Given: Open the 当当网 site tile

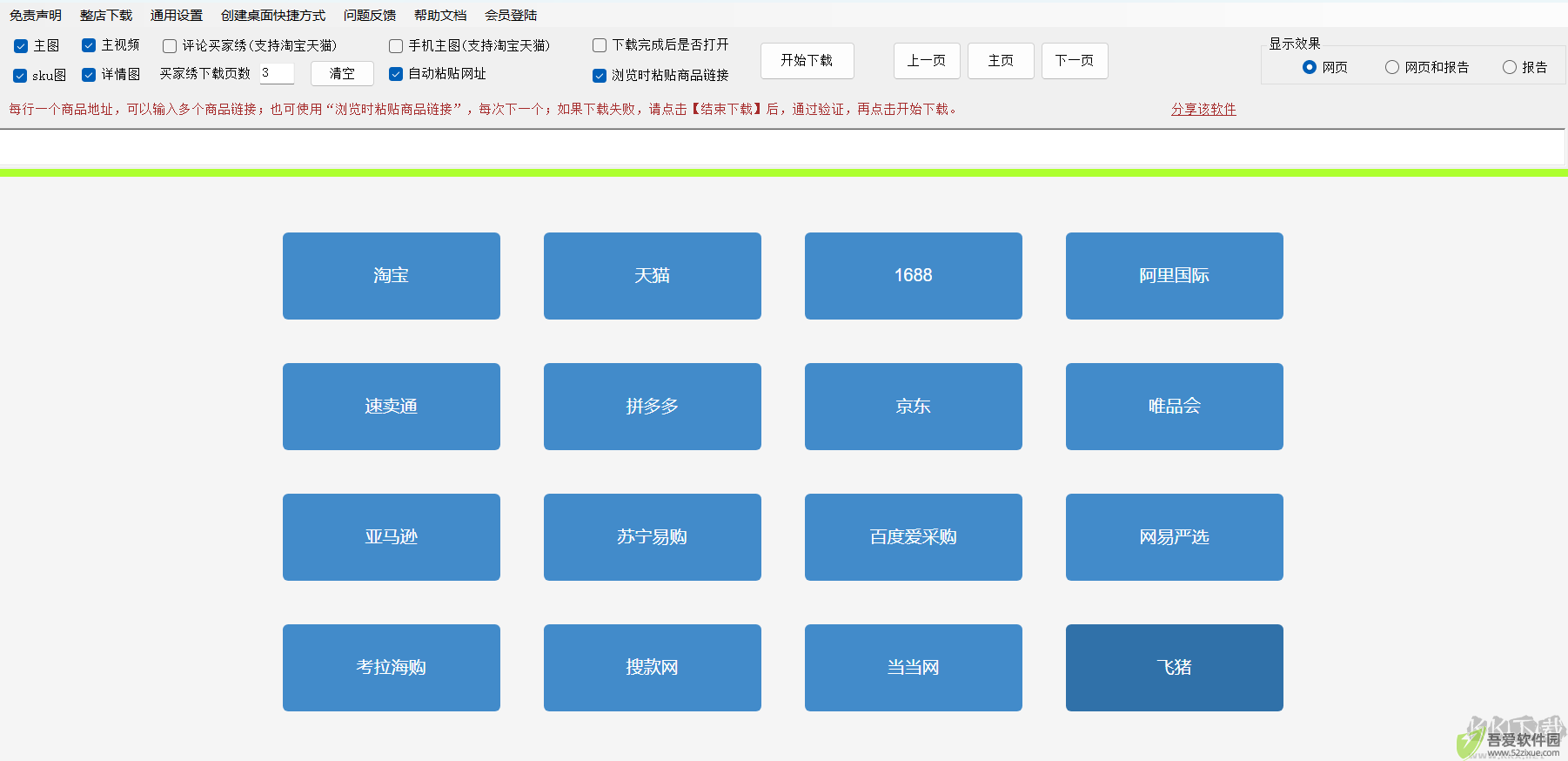Looking at the screenshot, I should coord(914,668).
